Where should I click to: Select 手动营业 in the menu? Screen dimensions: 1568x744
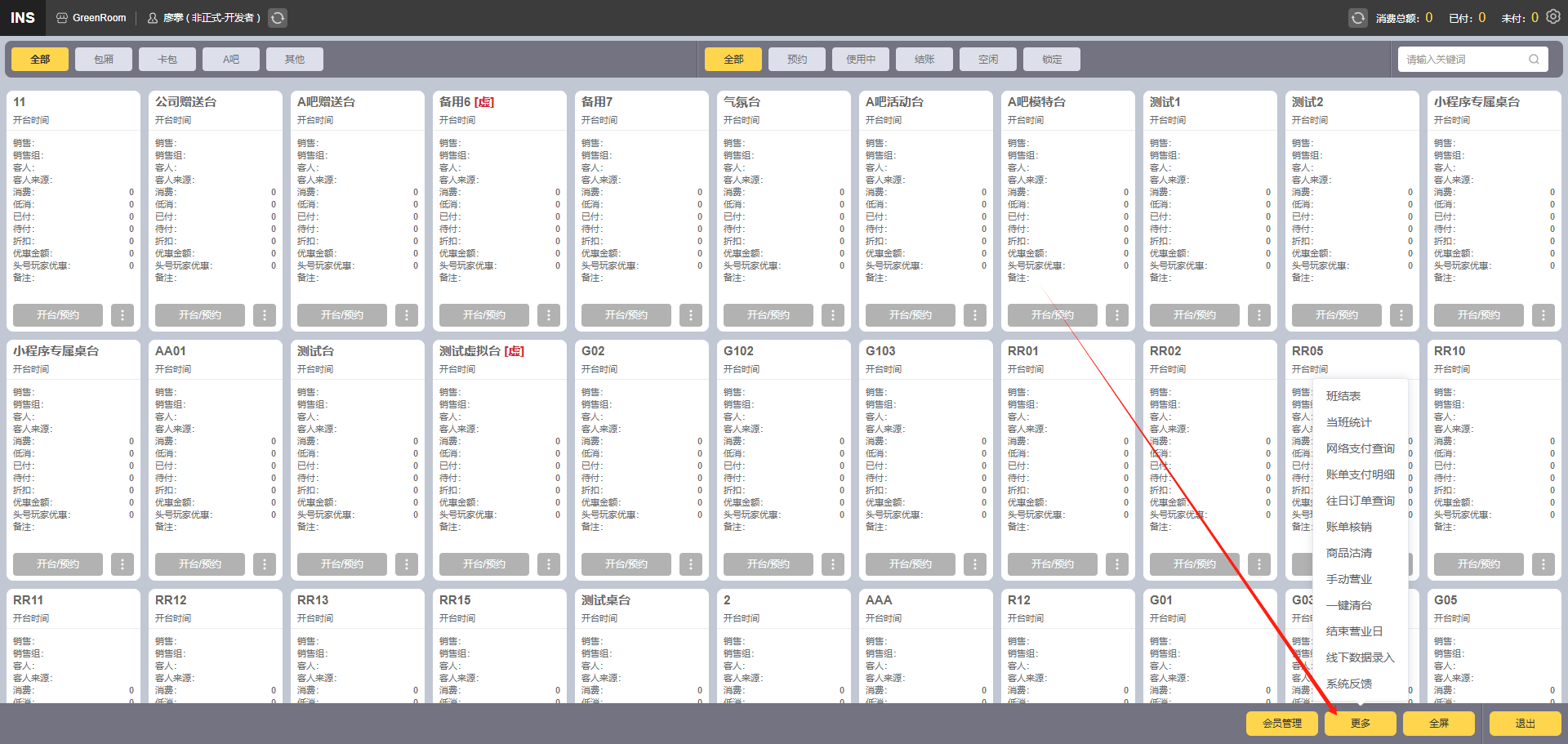1360,579
